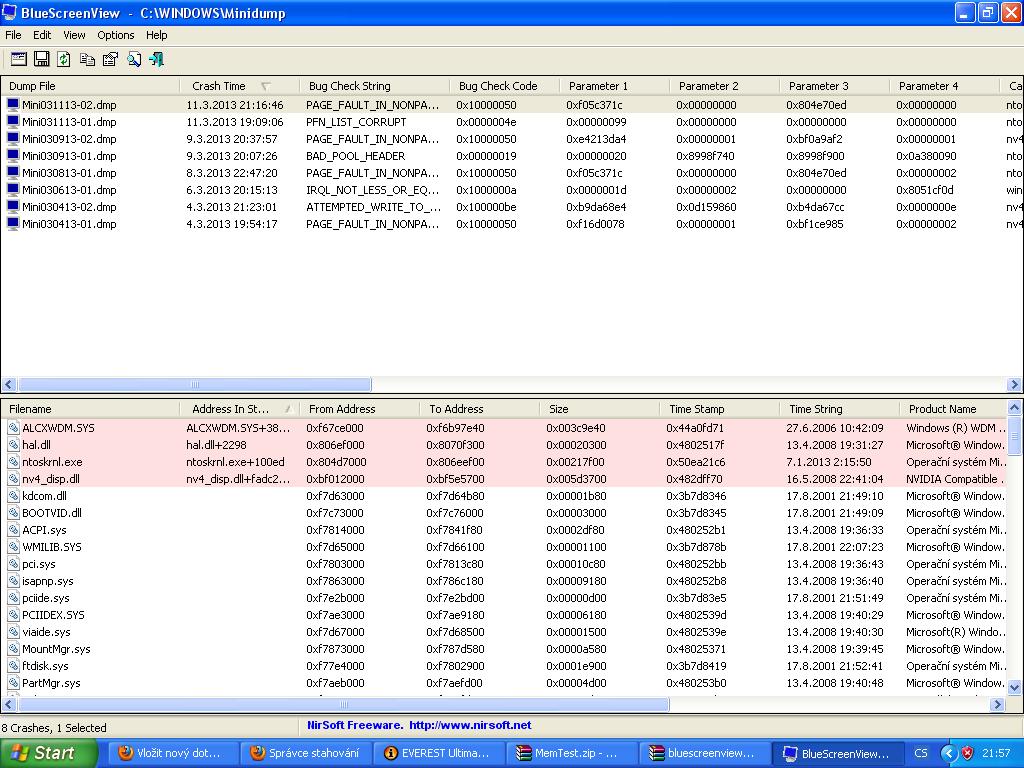Switch to the Správce stahování taskbar window
The width and height of the screenshot is (1024, 768).
pyautogui.click(x=306, y=753)
